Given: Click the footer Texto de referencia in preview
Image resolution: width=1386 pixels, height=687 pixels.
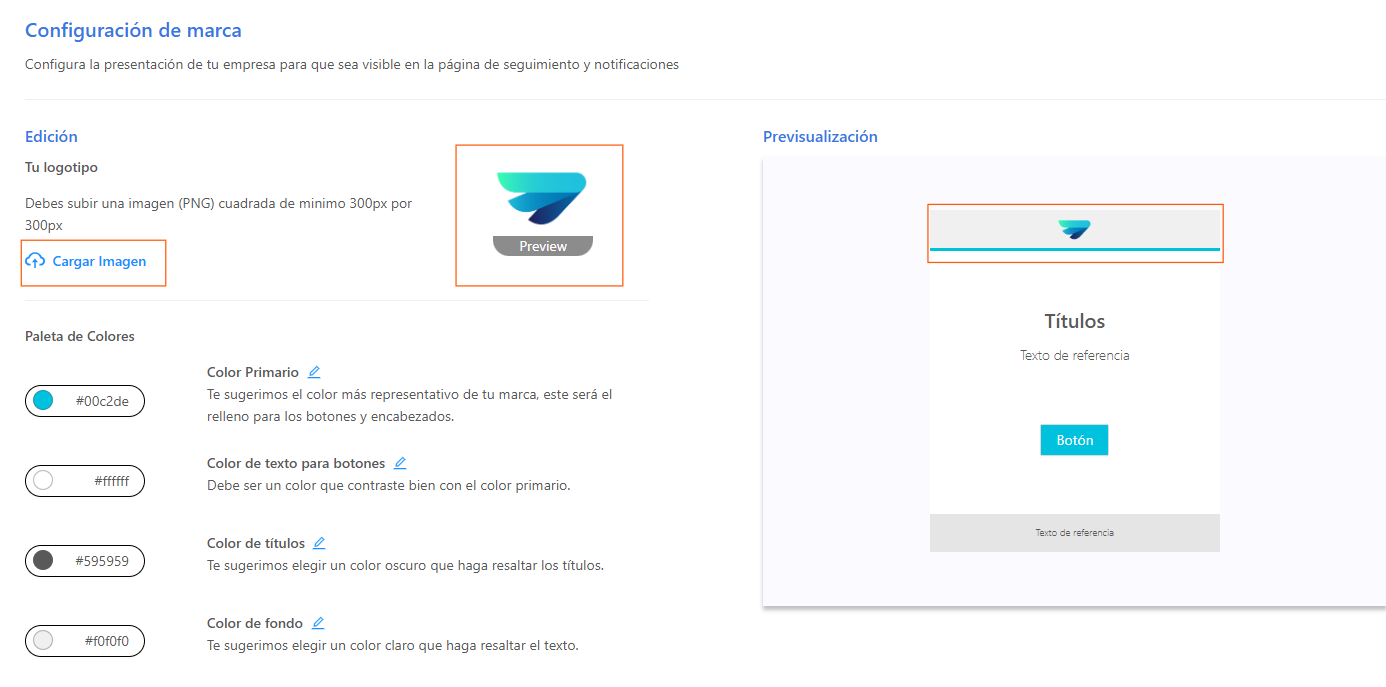Looking at the screenshot, I should [x=1074, y=533].
